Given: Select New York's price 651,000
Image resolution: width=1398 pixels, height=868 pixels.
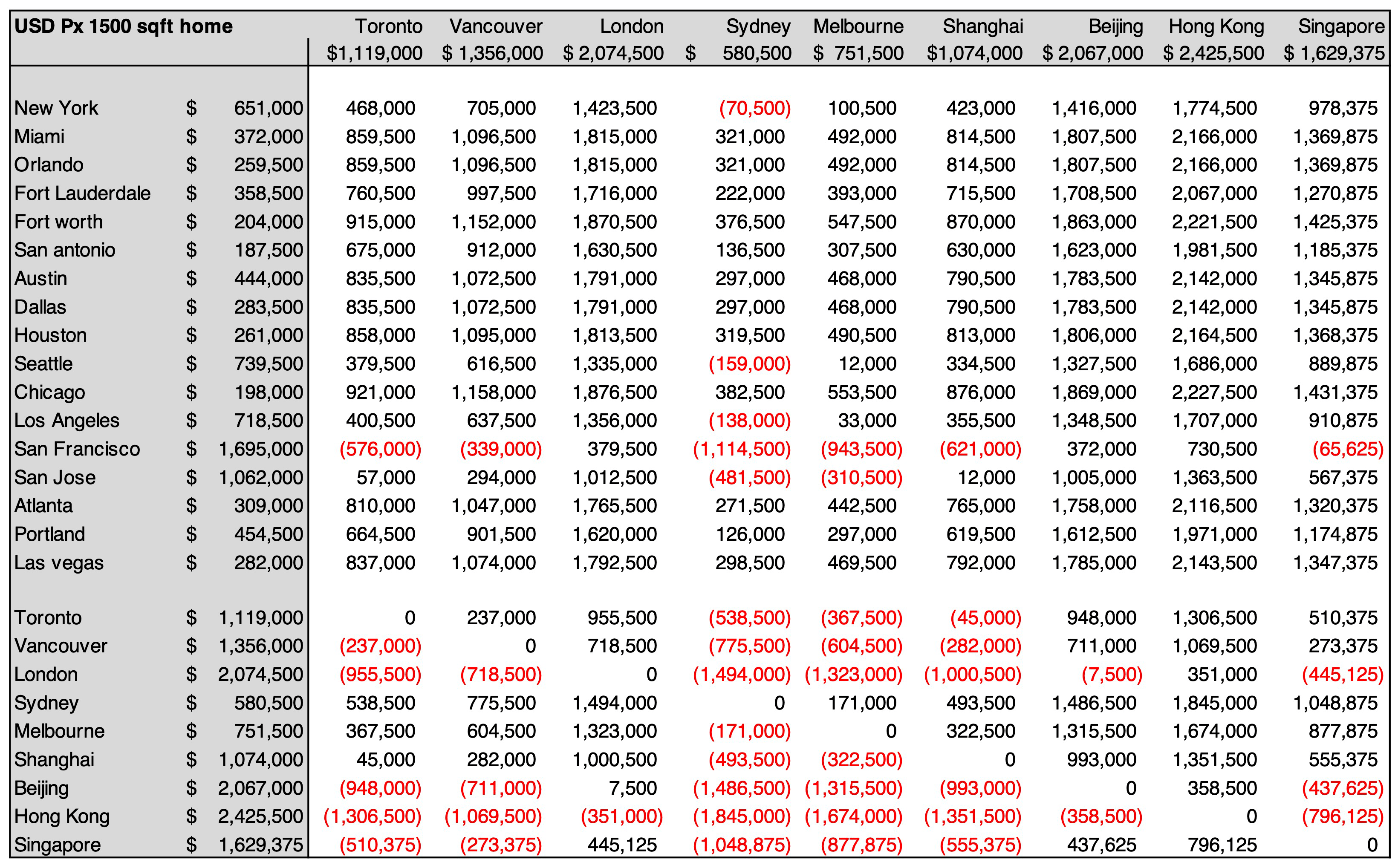Looking at the screenshot, I should 268,108.
